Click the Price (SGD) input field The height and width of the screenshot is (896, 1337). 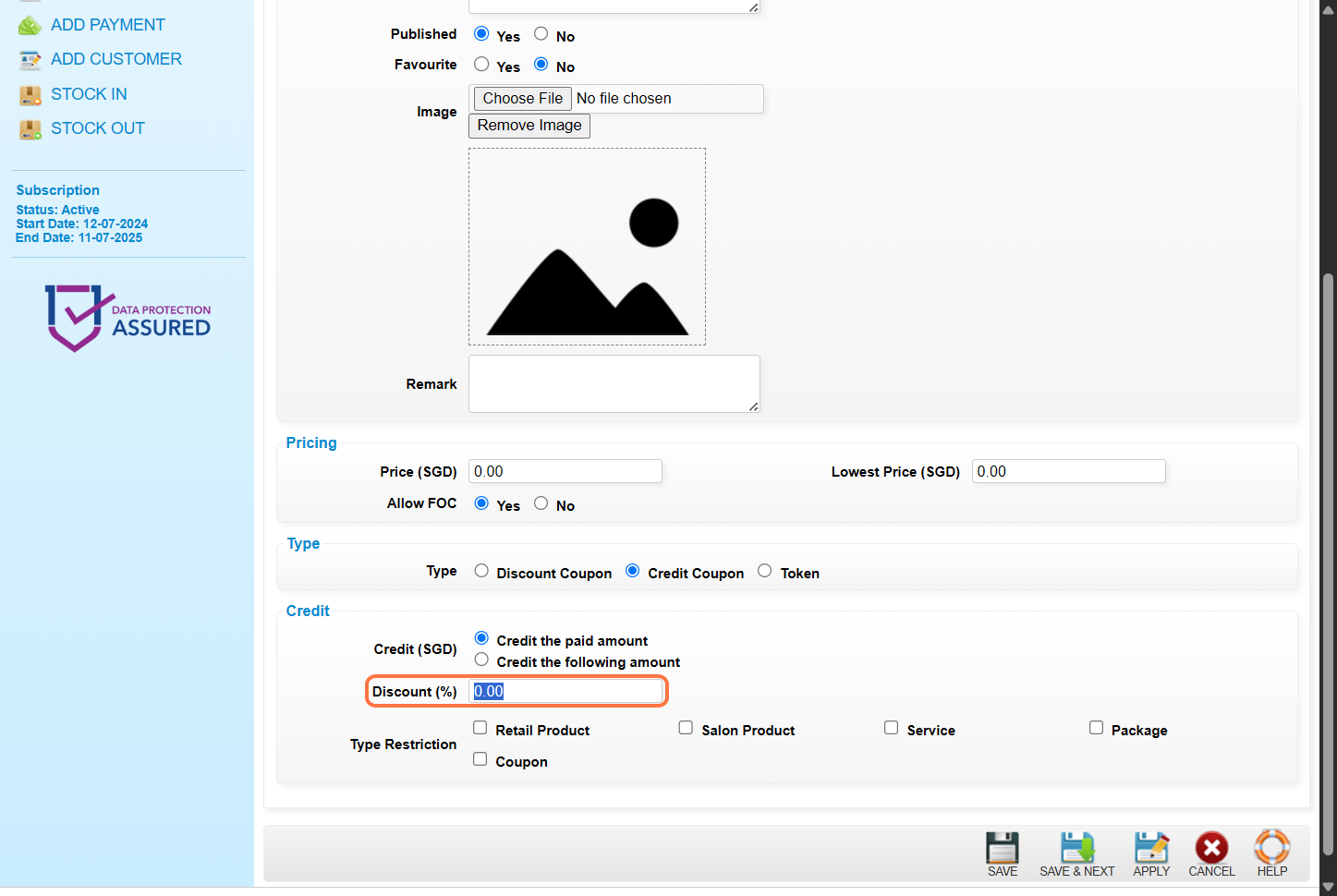pyautogui.click(x=565, y=471)
